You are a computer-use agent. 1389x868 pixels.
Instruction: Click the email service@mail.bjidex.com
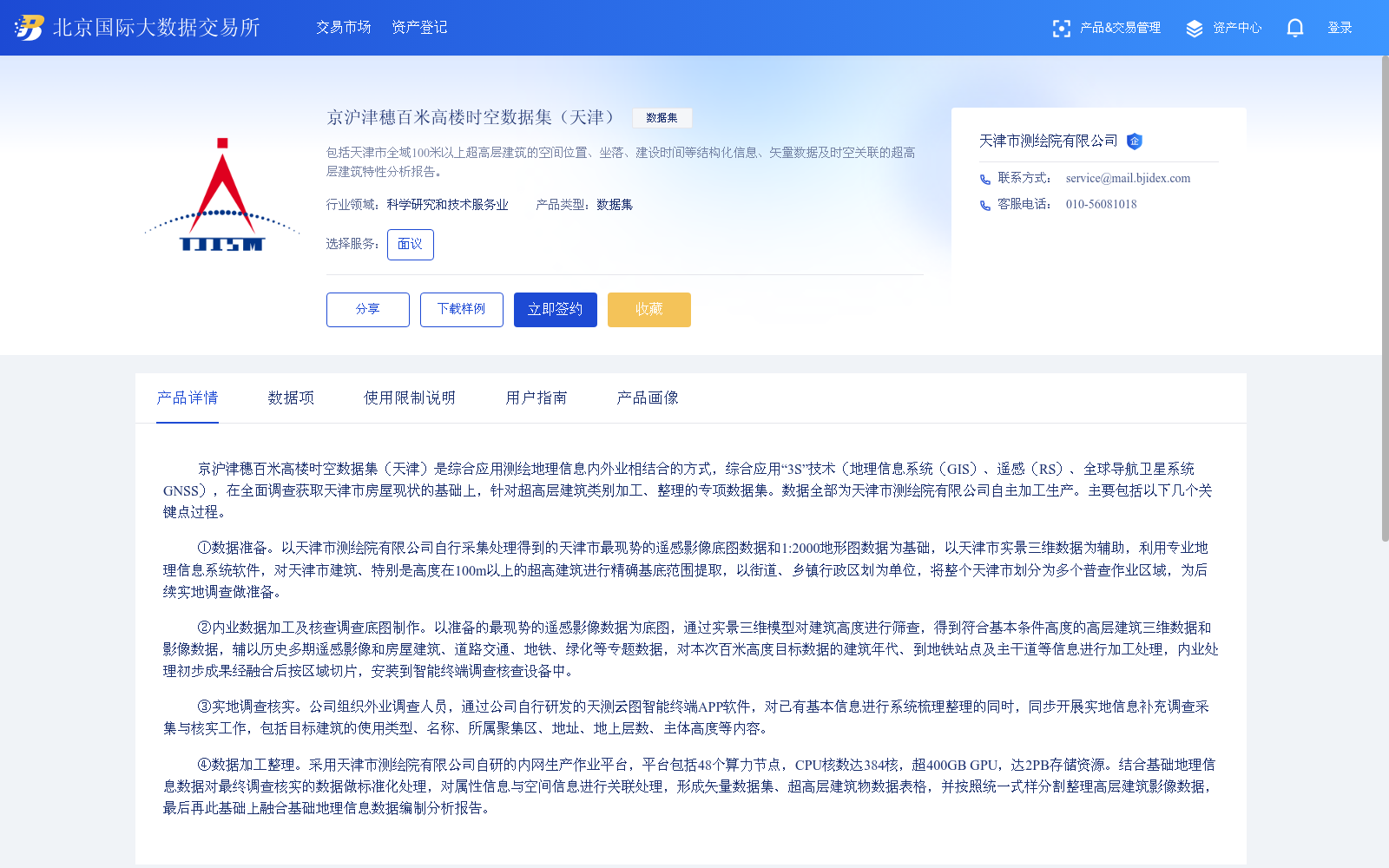[x=1128, y=179]
